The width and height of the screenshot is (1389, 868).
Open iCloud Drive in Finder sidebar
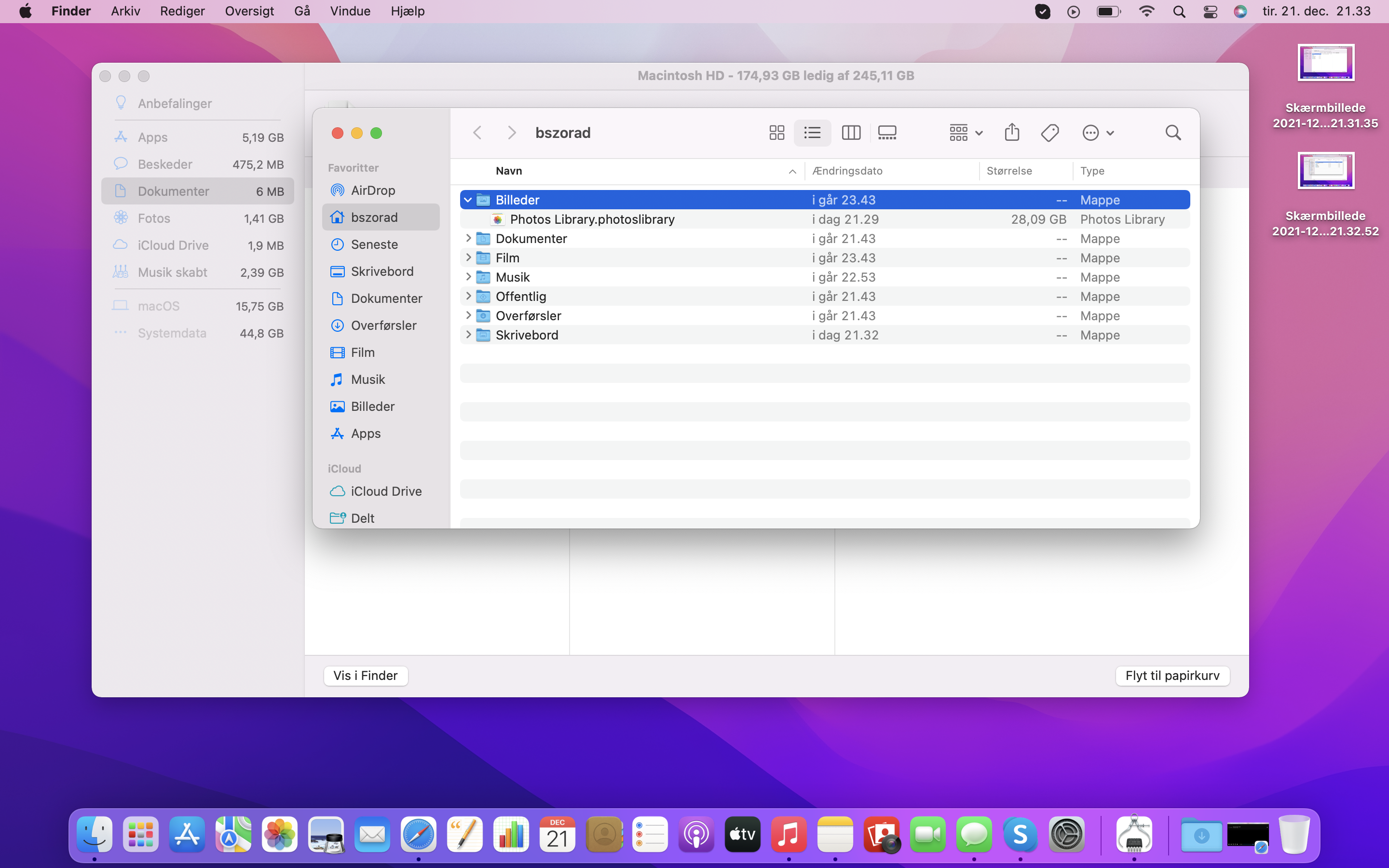(386, 491)
